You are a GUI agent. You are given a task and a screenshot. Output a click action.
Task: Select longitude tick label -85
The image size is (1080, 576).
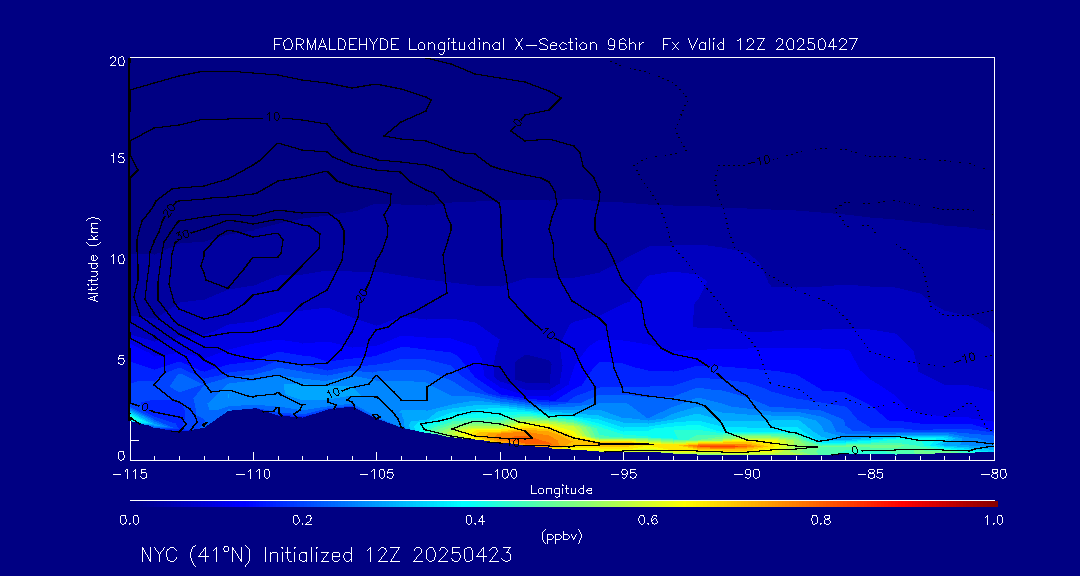pos(870,474)
